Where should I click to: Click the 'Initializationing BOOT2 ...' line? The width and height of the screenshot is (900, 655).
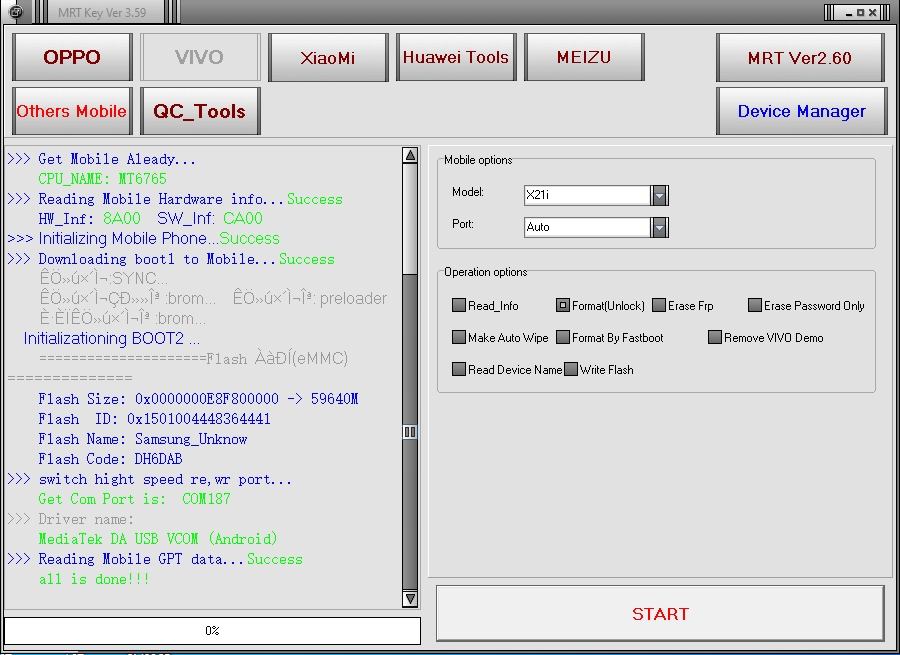(x=112, y=339)
